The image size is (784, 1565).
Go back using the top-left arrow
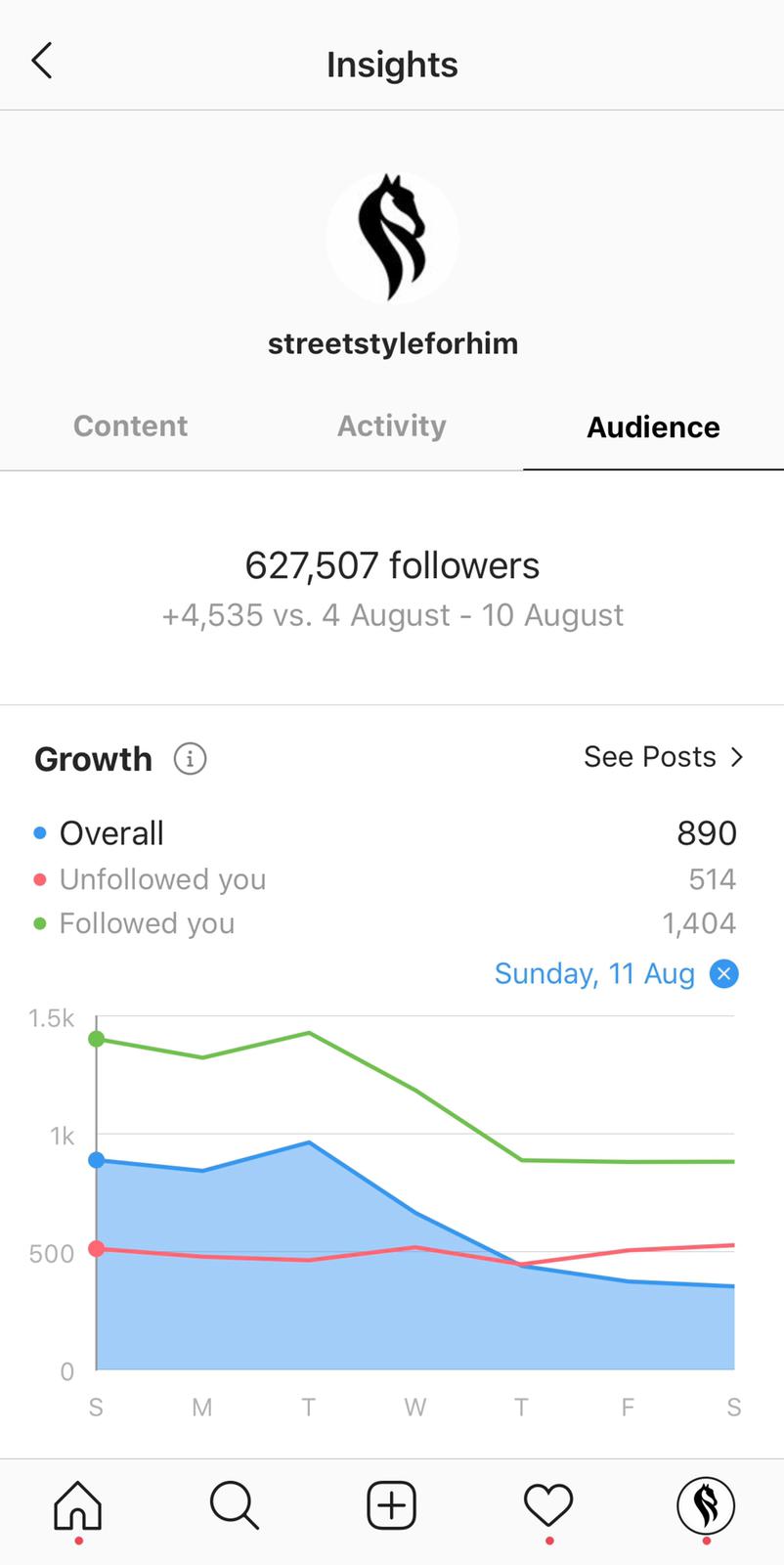coord(42,61)
